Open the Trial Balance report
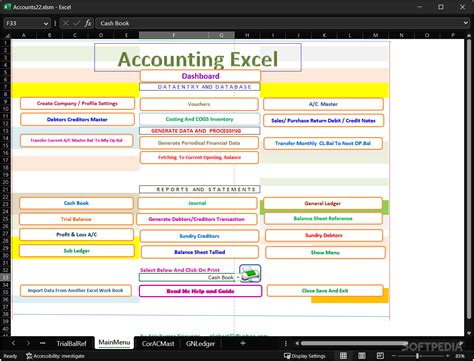Image resolution: width=474 pixels, height=361 pixels. point(76,219)
